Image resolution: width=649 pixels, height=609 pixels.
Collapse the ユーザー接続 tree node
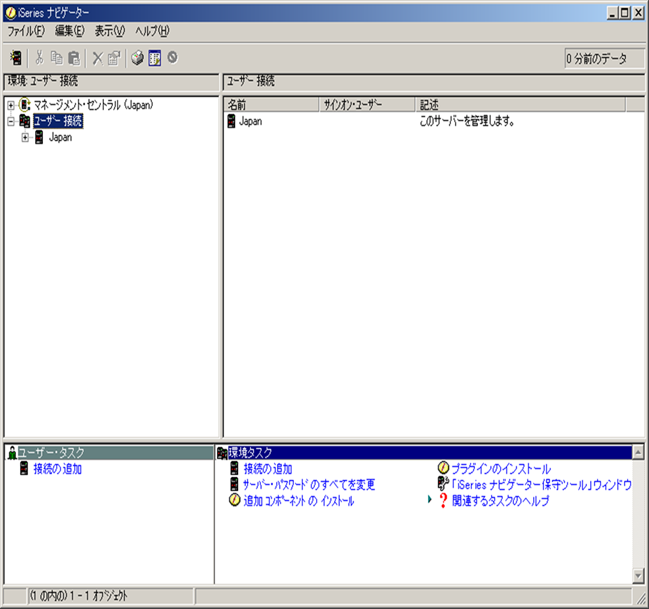(11, 121)
